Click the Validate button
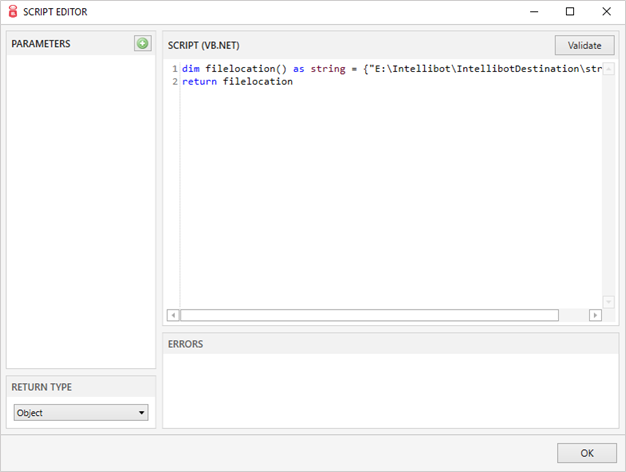The image size is (626, 472). tap(584, 46)
